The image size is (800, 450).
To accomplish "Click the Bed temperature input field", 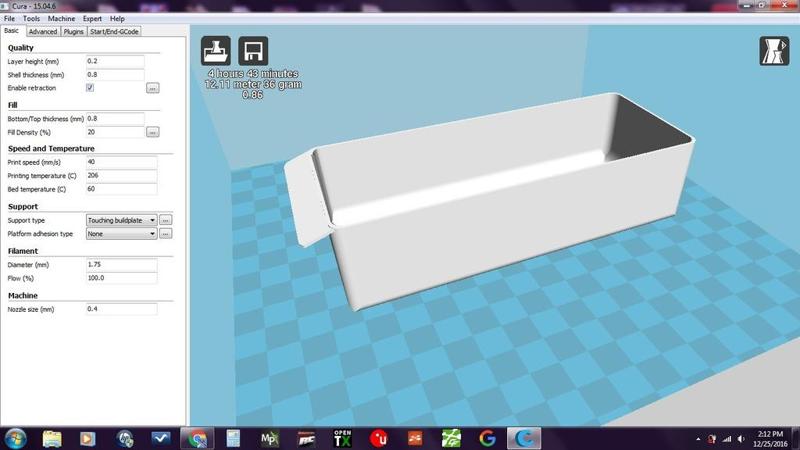I will click(121, 189).
